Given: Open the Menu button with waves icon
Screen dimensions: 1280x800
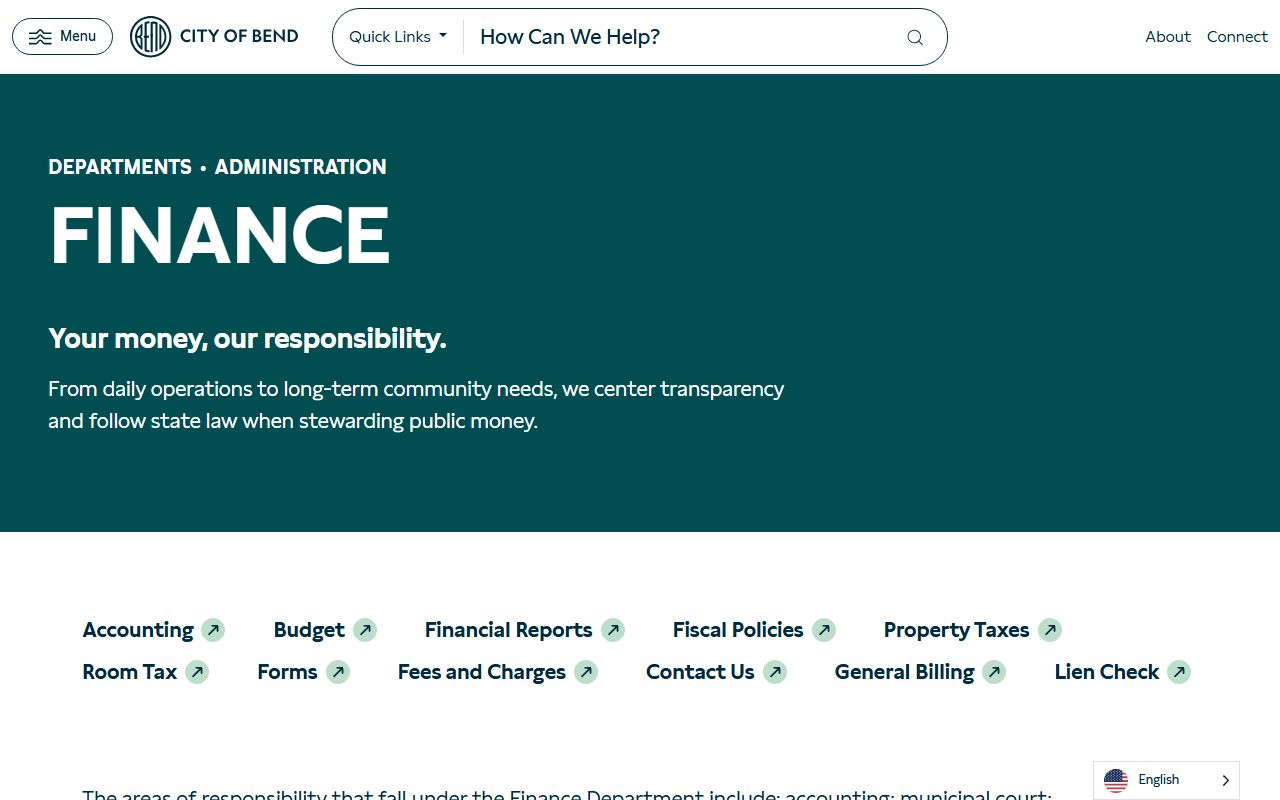Looking at the screenshot, I should click(x=62, y=37).
